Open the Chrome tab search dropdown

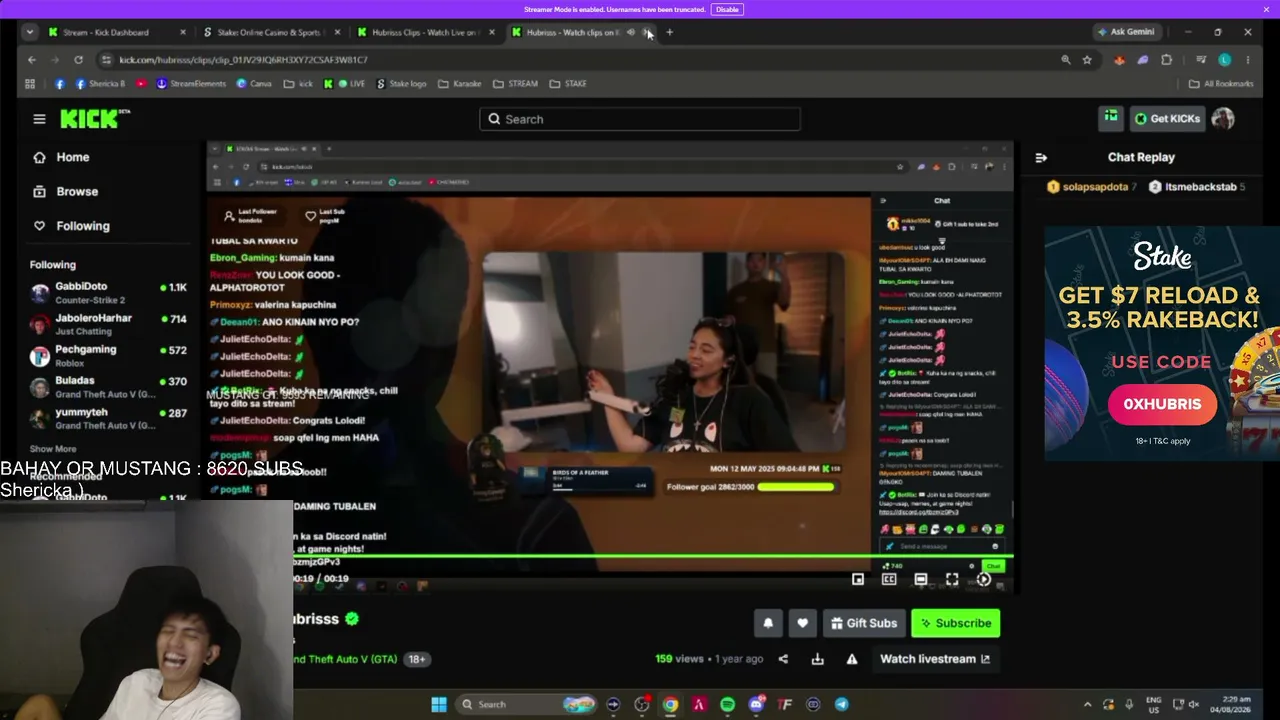tap(30, 32)
